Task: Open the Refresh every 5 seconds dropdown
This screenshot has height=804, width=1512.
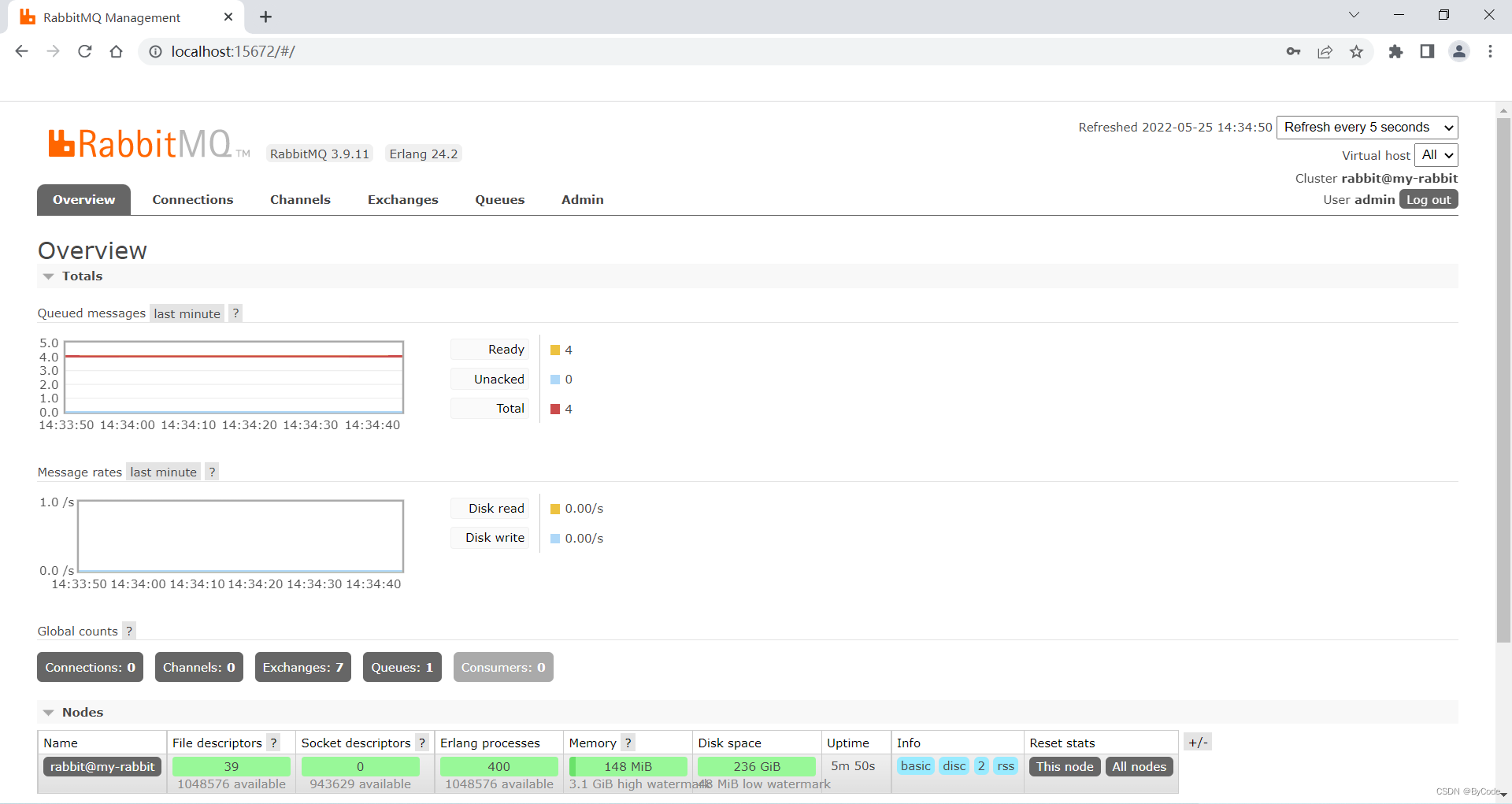Action: (x=1367, y=128)
